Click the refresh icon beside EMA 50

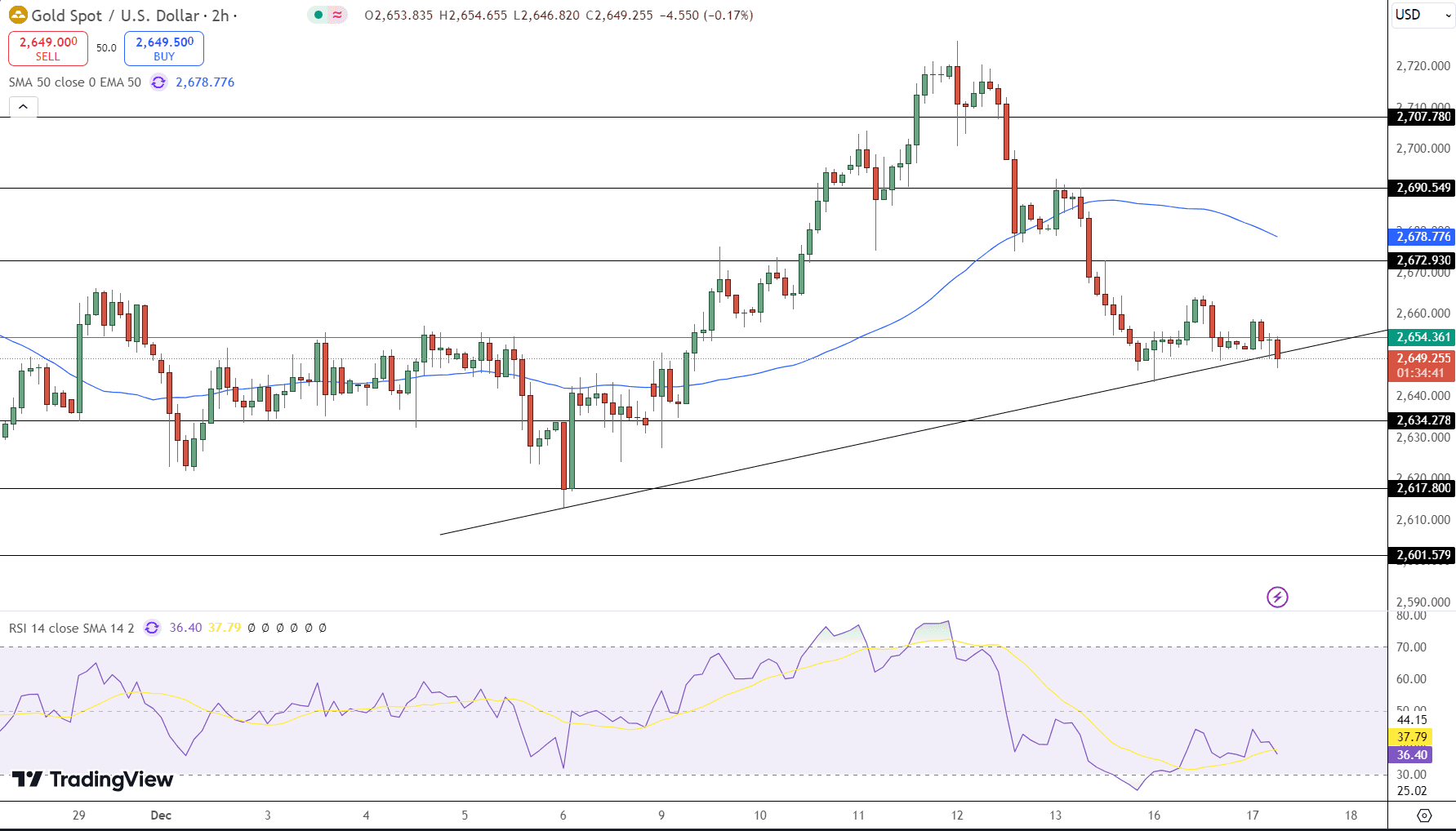click(158, 82)
